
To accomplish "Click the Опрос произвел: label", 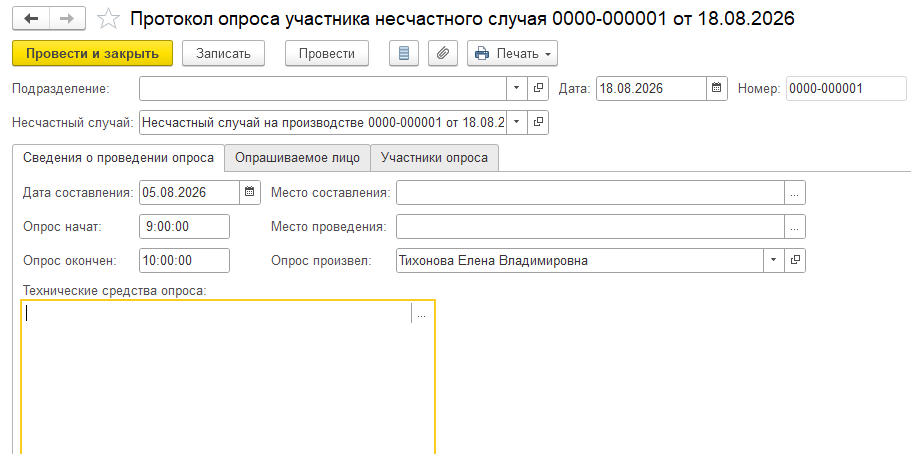I will pos(321,260).
